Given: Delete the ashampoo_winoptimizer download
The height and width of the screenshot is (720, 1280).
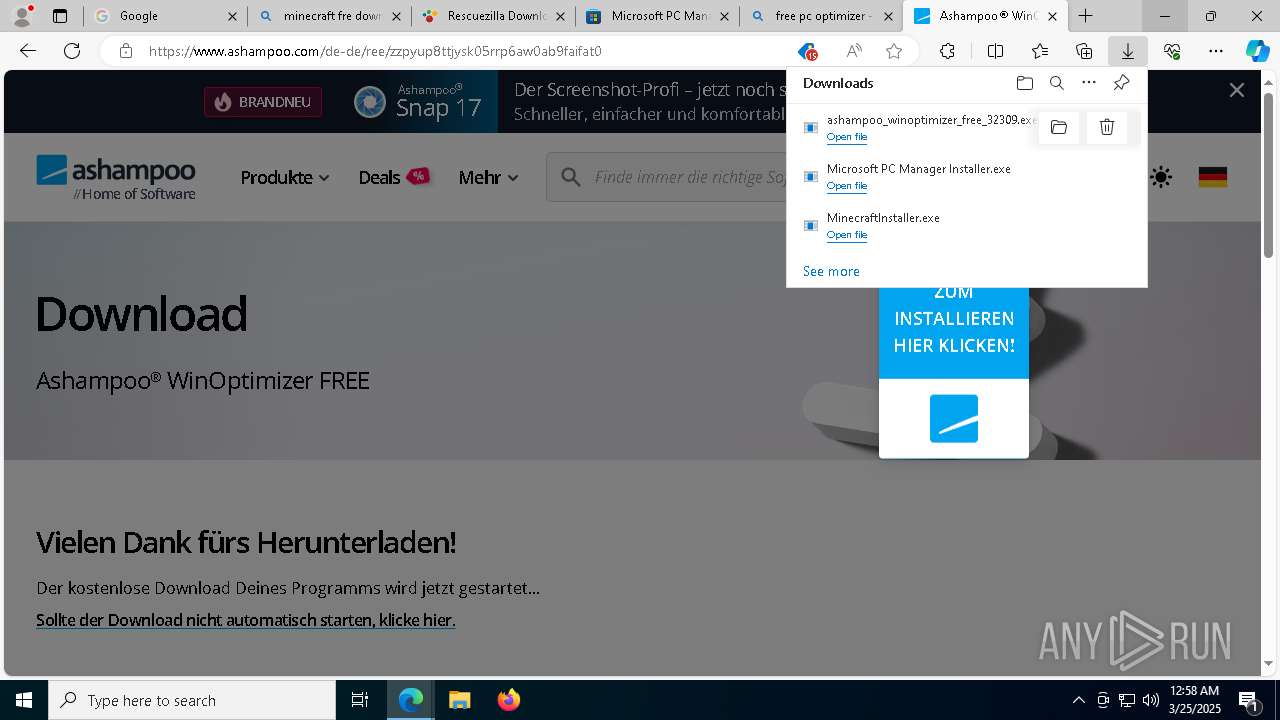Looking at the screenshot, I should tap(1107, 127).
